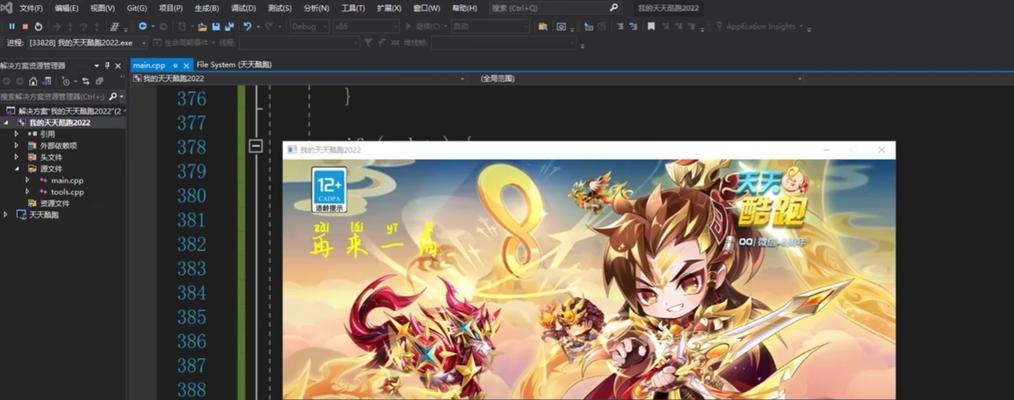The width and height of the screenshot is (1014, 400).
Task: Click the search magnifier in title bar
Action: tap(614, 8)
